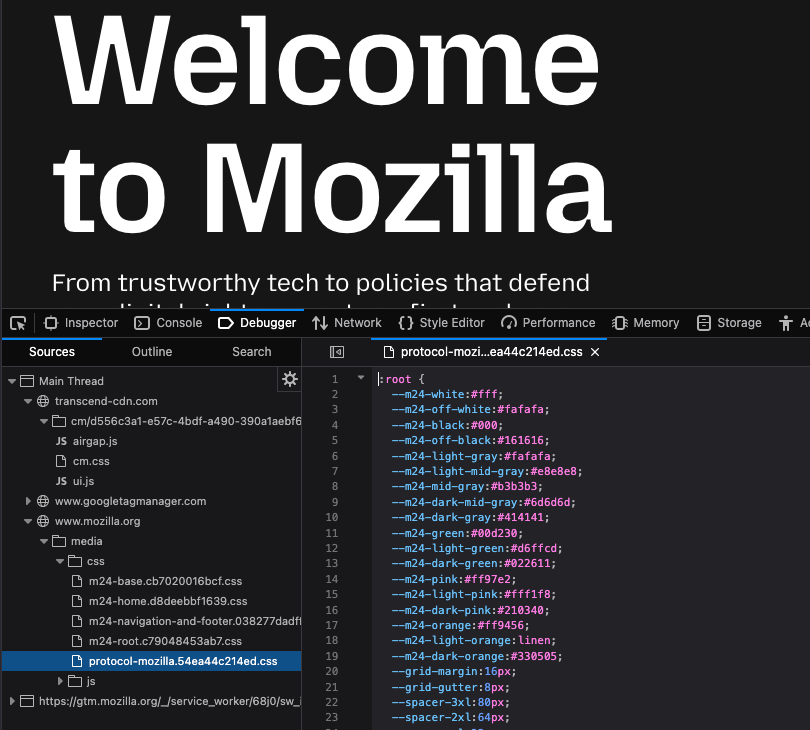Open m24-navigation-and-footer css file
This screenshot has width=810, height=730.
coord(195,622)
